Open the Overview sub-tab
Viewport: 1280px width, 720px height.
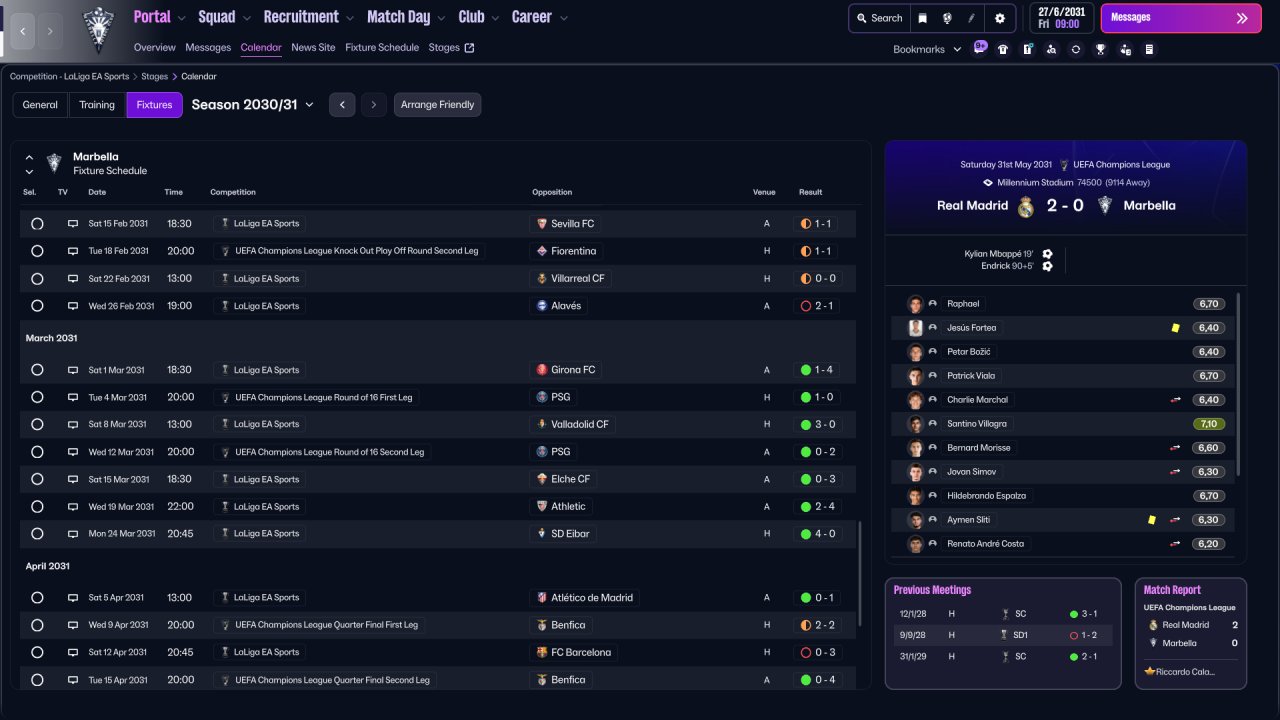click(x=154, y=47)
